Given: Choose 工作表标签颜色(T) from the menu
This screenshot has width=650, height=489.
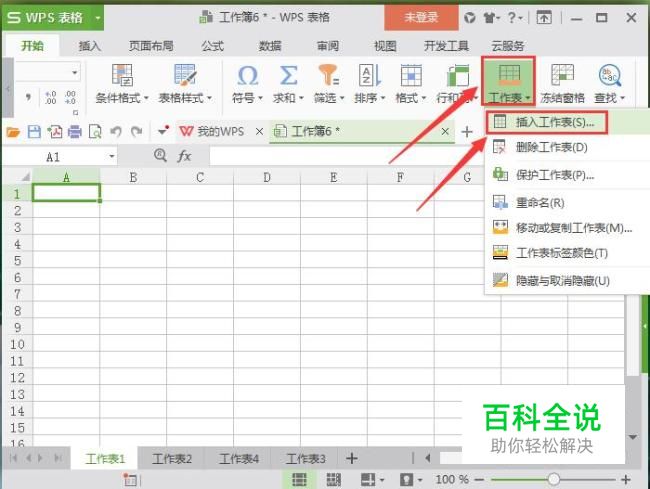Looking at the screenshot, I should 568,253.
